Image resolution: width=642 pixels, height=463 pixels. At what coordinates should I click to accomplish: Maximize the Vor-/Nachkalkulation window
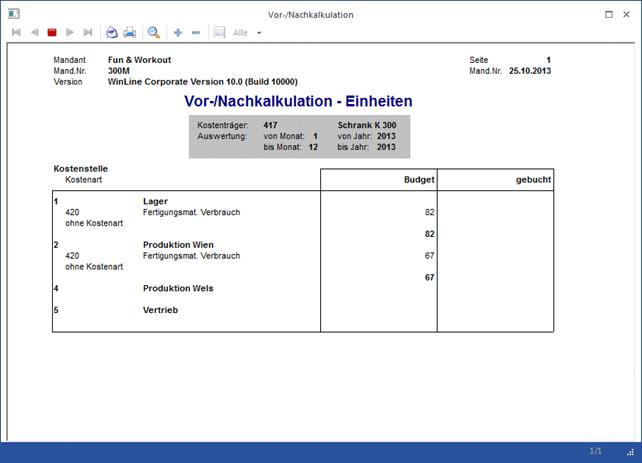[x=610, y=15]
